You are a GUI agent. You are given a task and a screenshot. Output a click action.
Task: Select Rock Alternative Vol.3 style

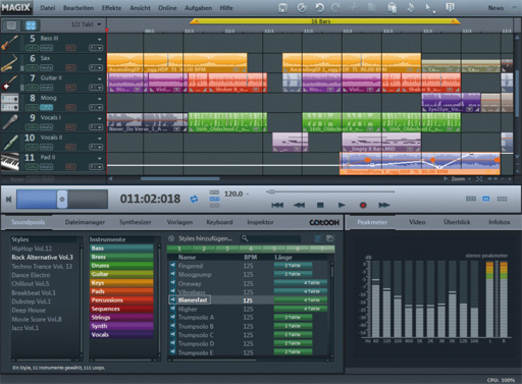coord(42,257)
